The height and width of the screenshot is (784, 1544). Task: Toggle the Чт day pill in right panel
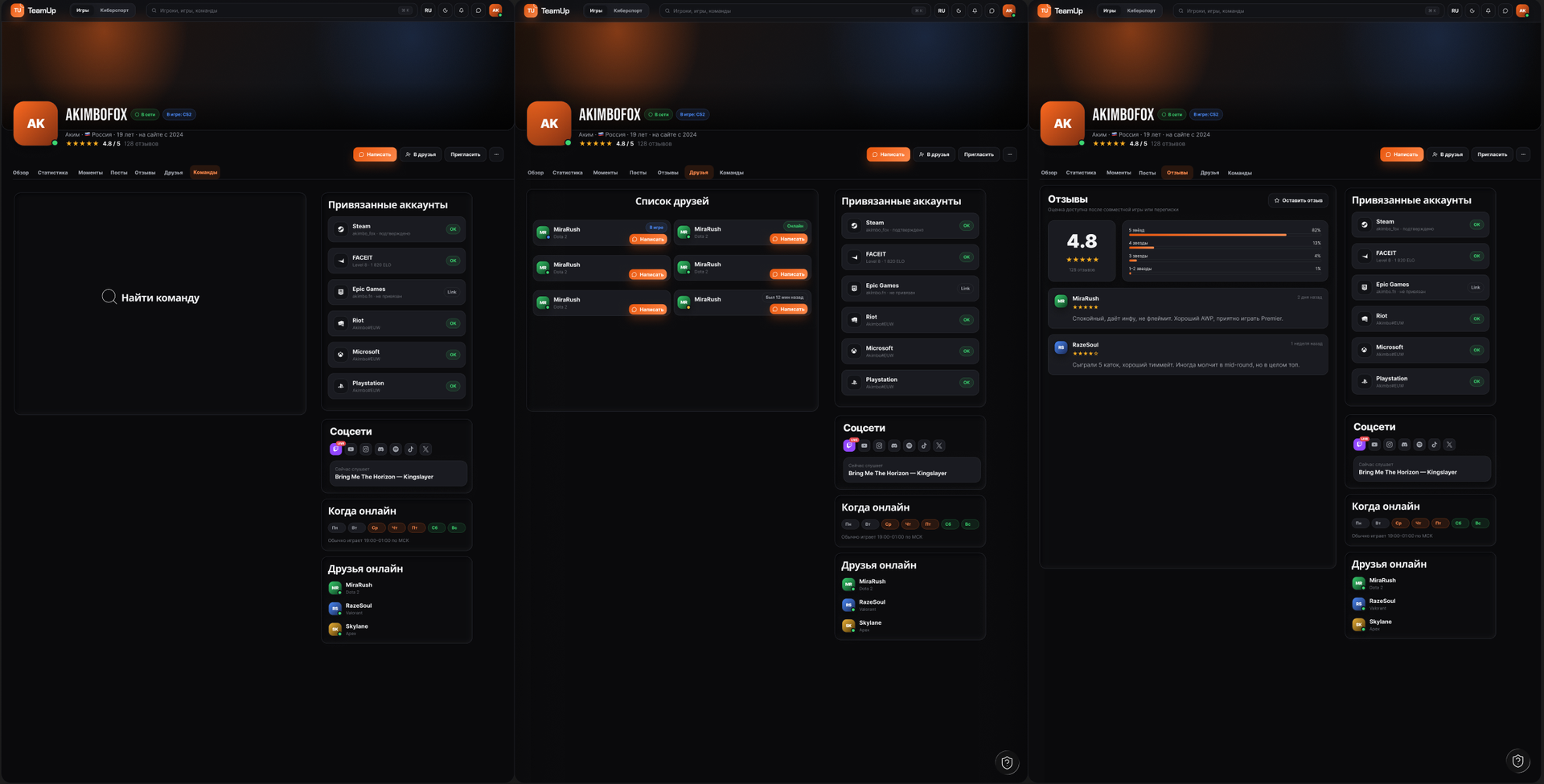pos(1419,523)
